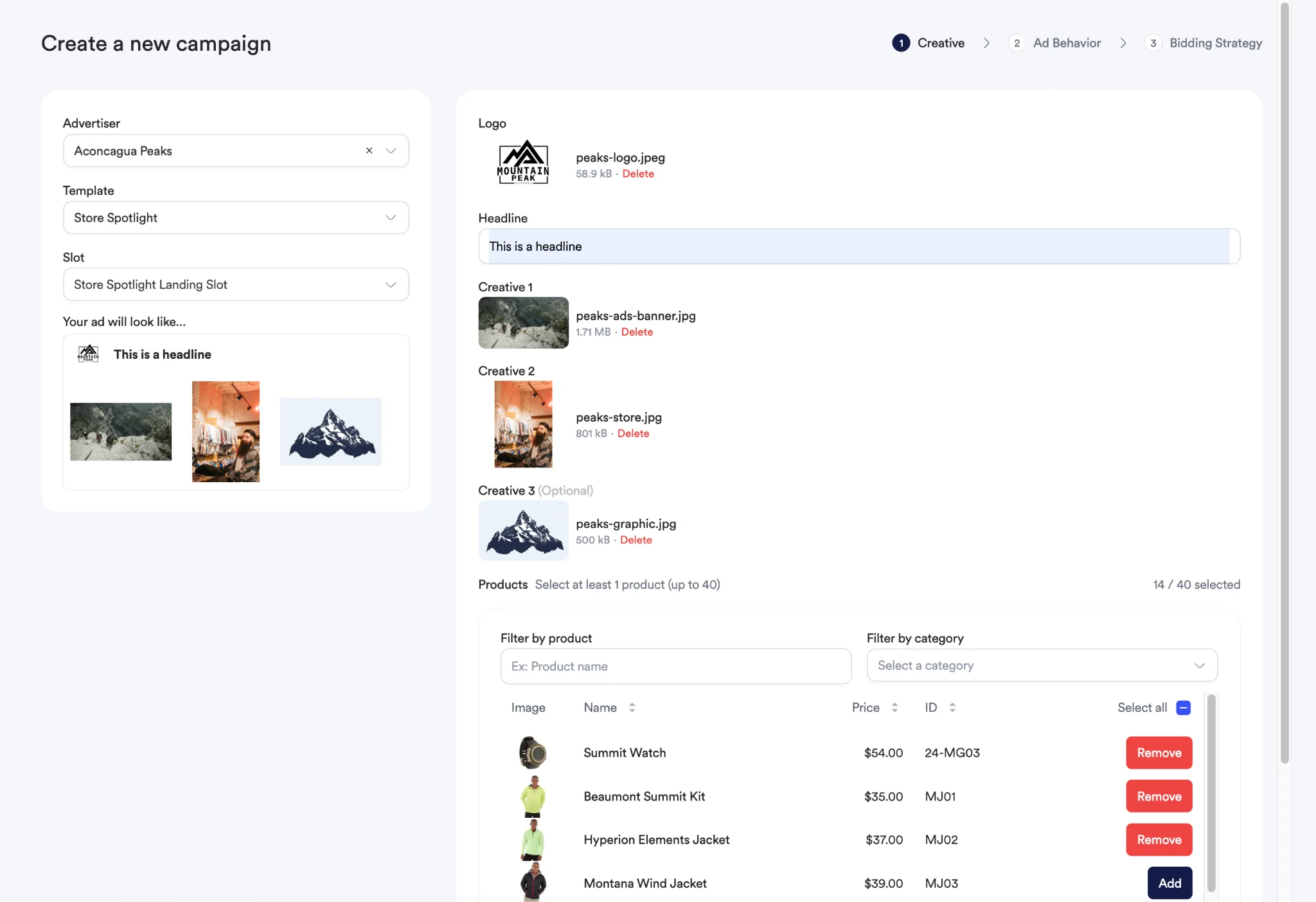Screen dimensions: 1316x902
Task: Sort the product table by ID
Action: pos(954,707)
